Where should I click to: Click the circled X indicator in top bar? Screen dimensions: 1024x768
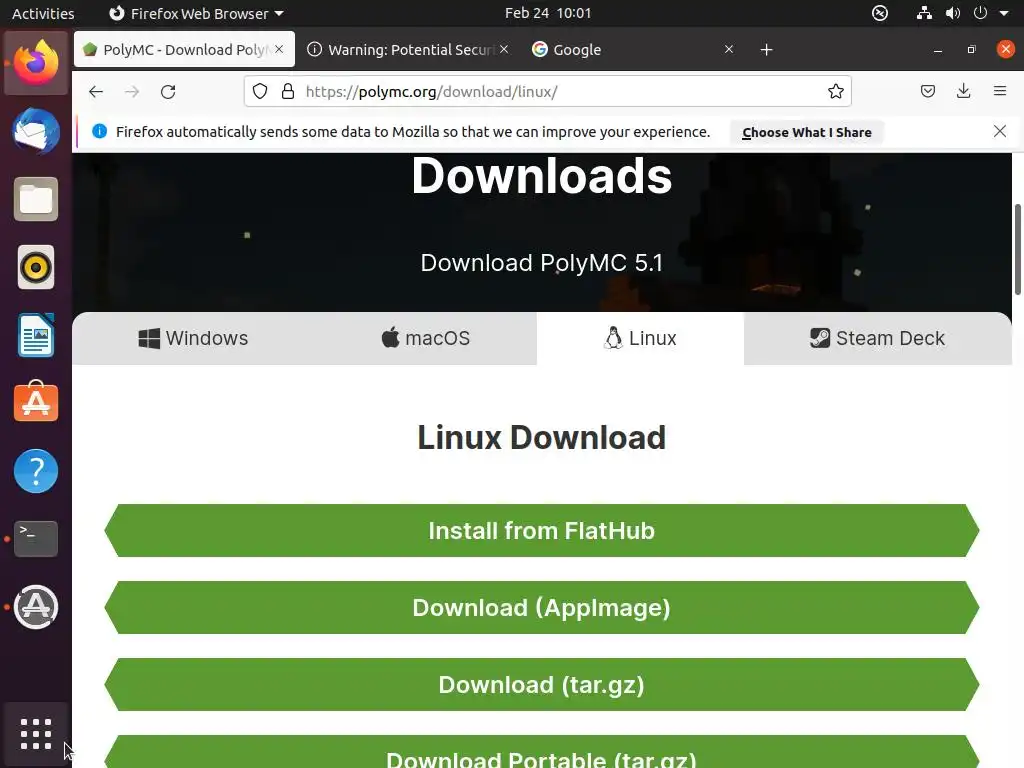[x=880, y=13]
